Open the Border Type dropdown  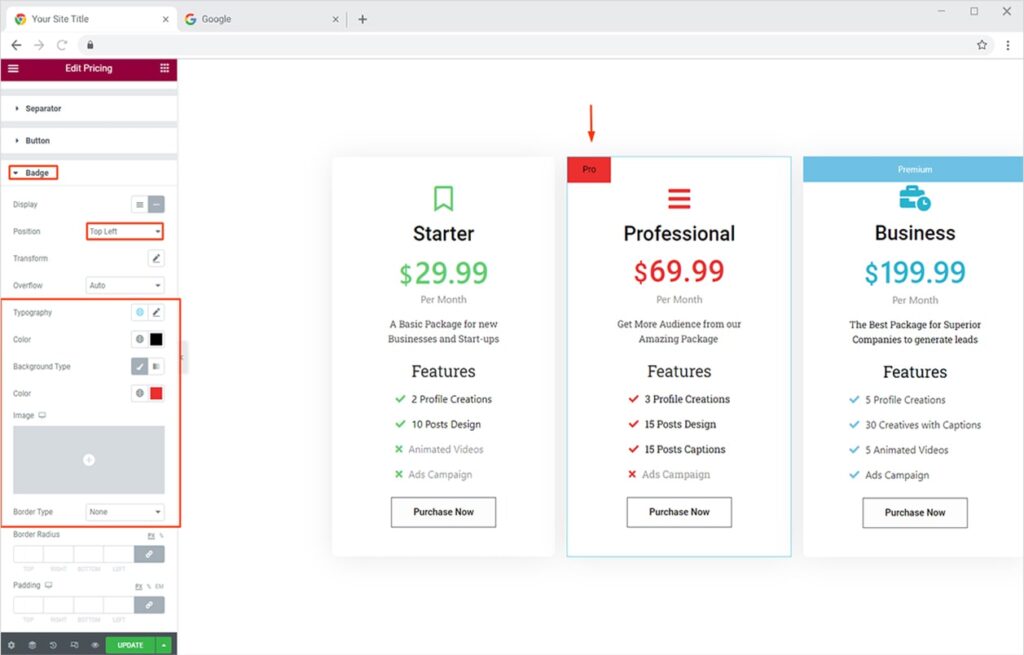pos(125,512)
